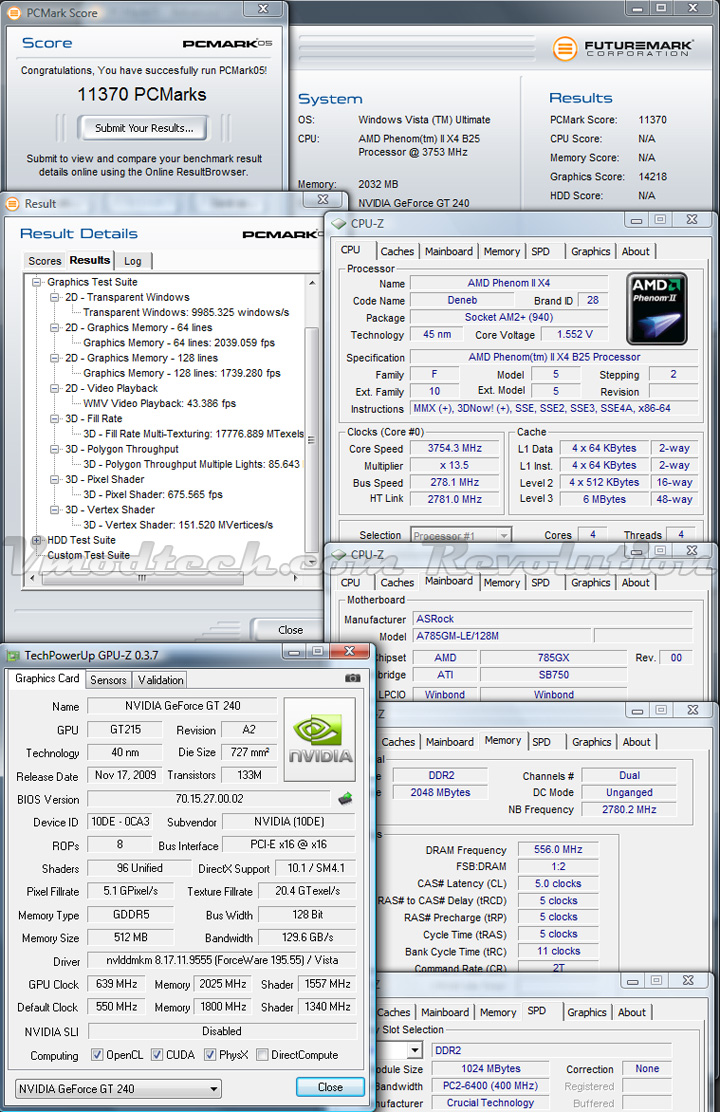Select the About tab in the CPU-Z Mainboard window
Viewport: 720px width, 1112px height.
click(636, 583)
